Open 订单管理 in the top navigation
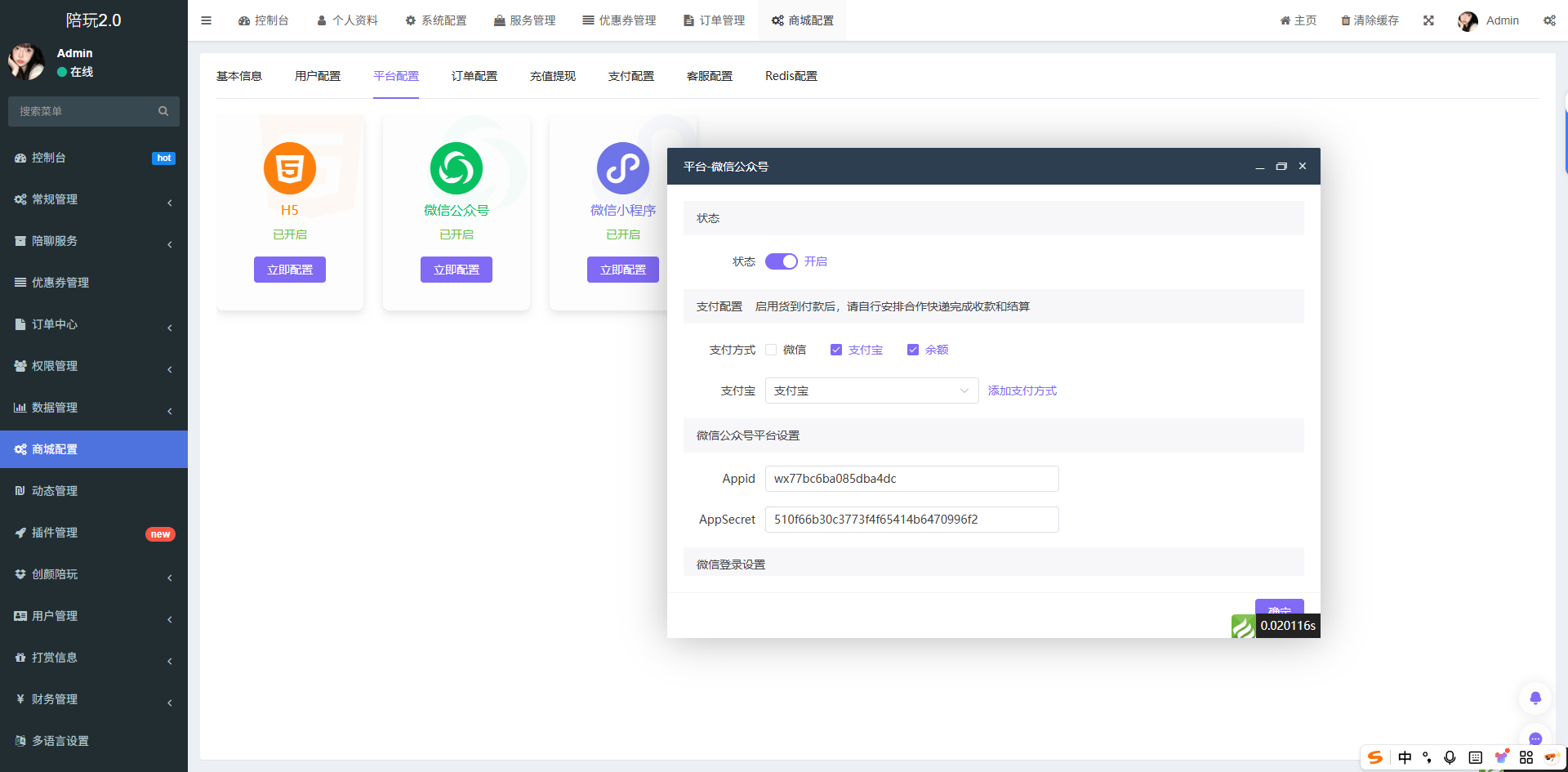 (x=714, y=20)
